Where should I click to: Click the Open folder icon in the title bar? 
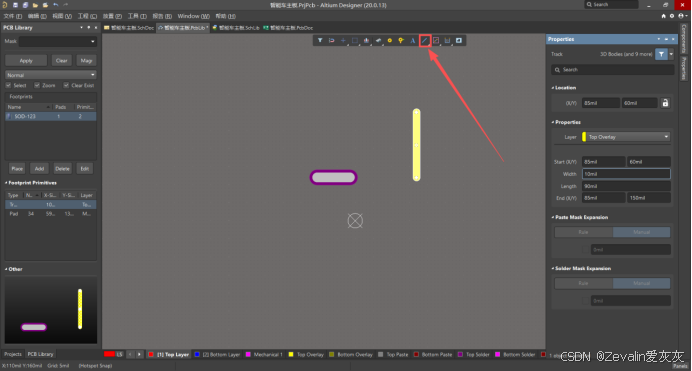35,5
